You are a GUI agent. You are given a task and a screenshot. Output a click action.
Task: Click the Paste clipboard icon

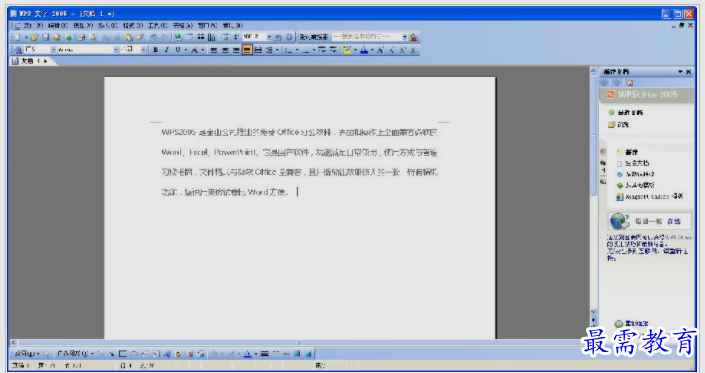[x=129, y=37]
